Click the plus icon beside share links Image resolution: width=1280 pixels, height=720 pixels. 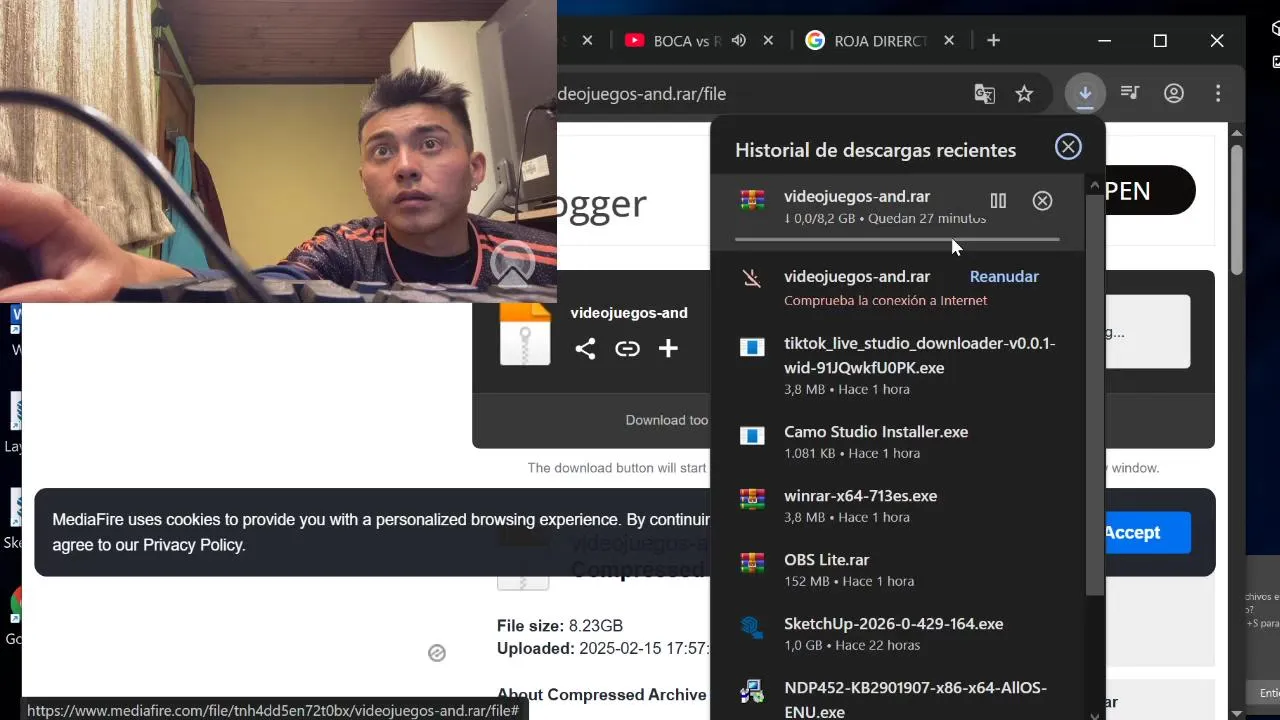pyautogui.click(x=668, y=349)
